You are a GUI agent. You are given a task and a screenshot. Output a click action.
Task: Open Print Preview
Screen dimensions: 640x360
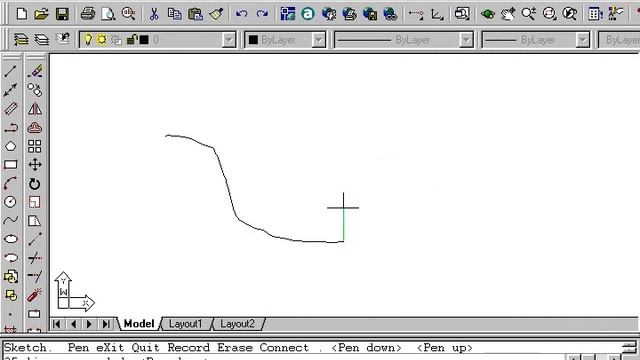pyautogui.click(x=108, y=14)
